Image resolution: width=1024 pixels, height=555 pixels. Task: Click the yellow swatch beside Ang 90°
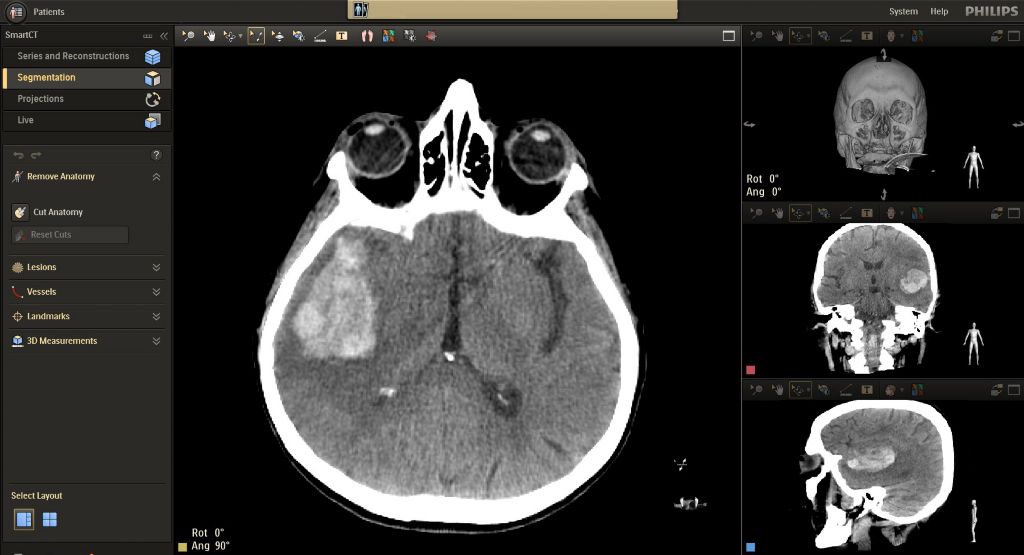click(183, 547)
